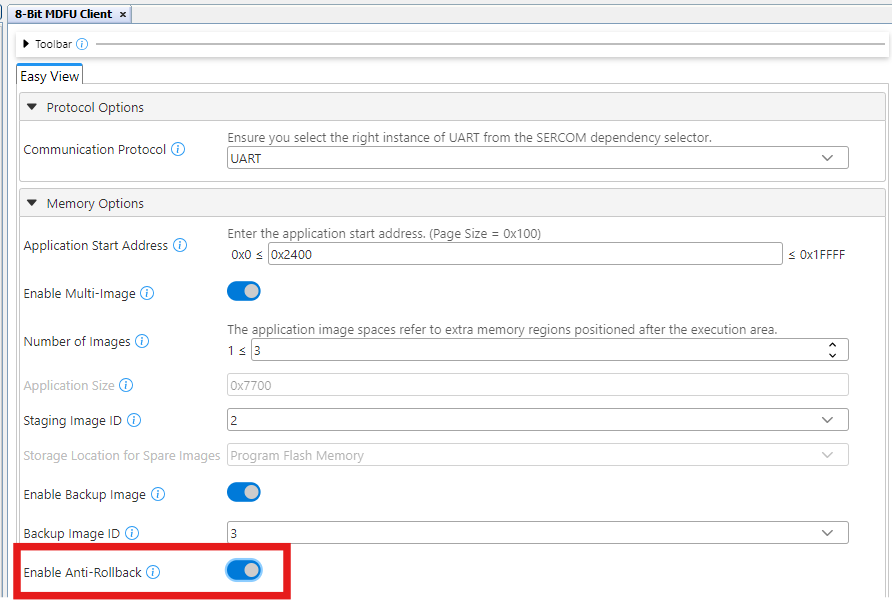
Task: Select the Easy View tab
Action: coord(50,76)
